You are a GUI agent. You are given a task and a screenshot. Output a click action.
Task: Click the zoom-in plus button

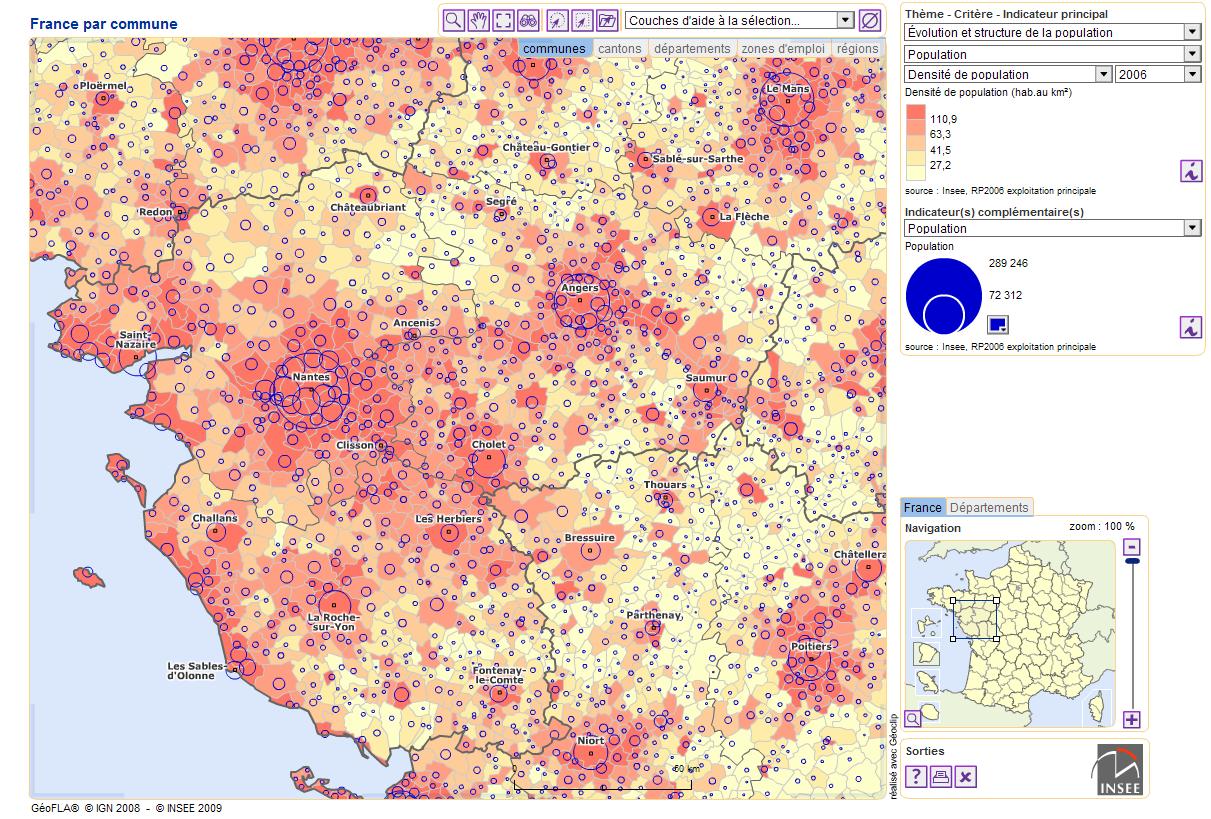1132,719
